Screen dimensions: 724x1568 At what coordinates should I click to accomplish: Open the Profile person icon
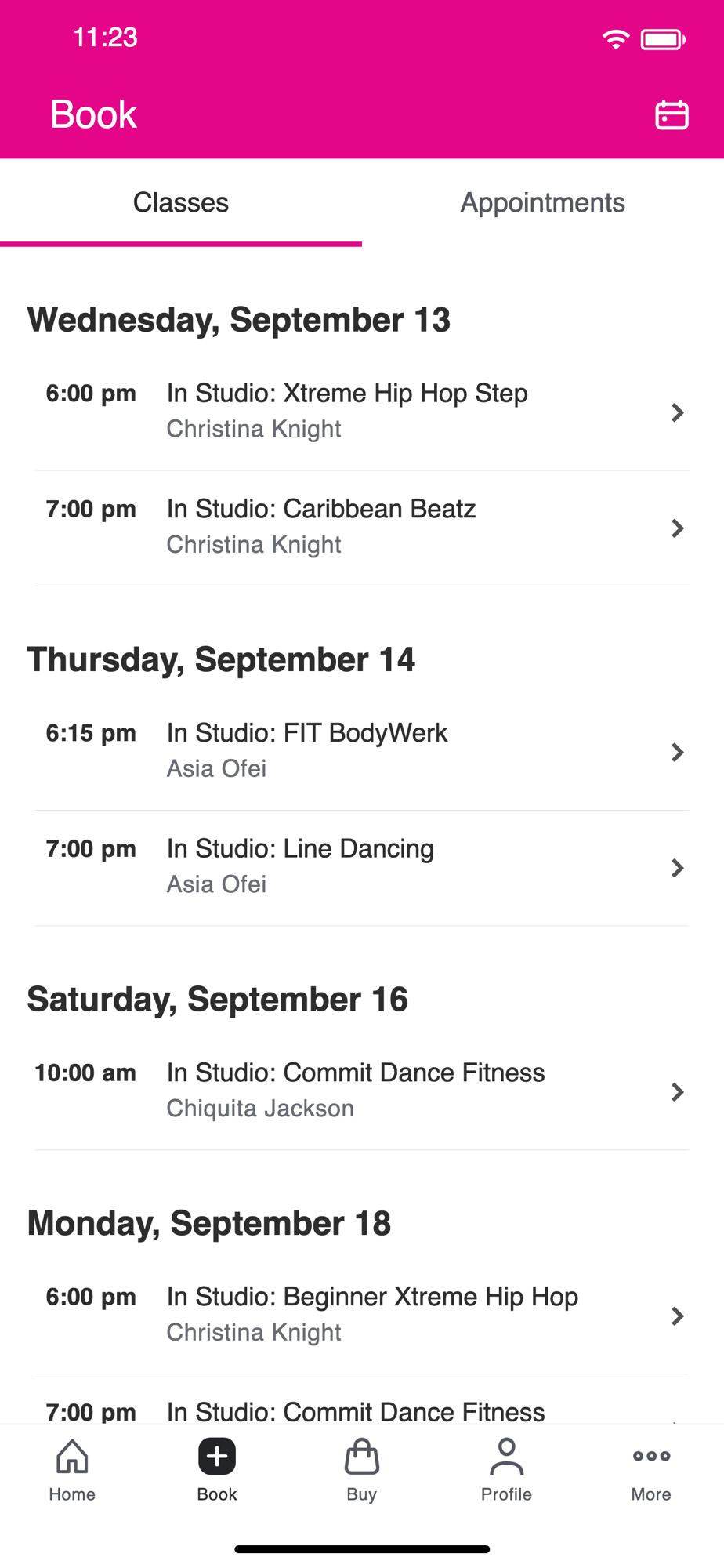(507, 1457)
